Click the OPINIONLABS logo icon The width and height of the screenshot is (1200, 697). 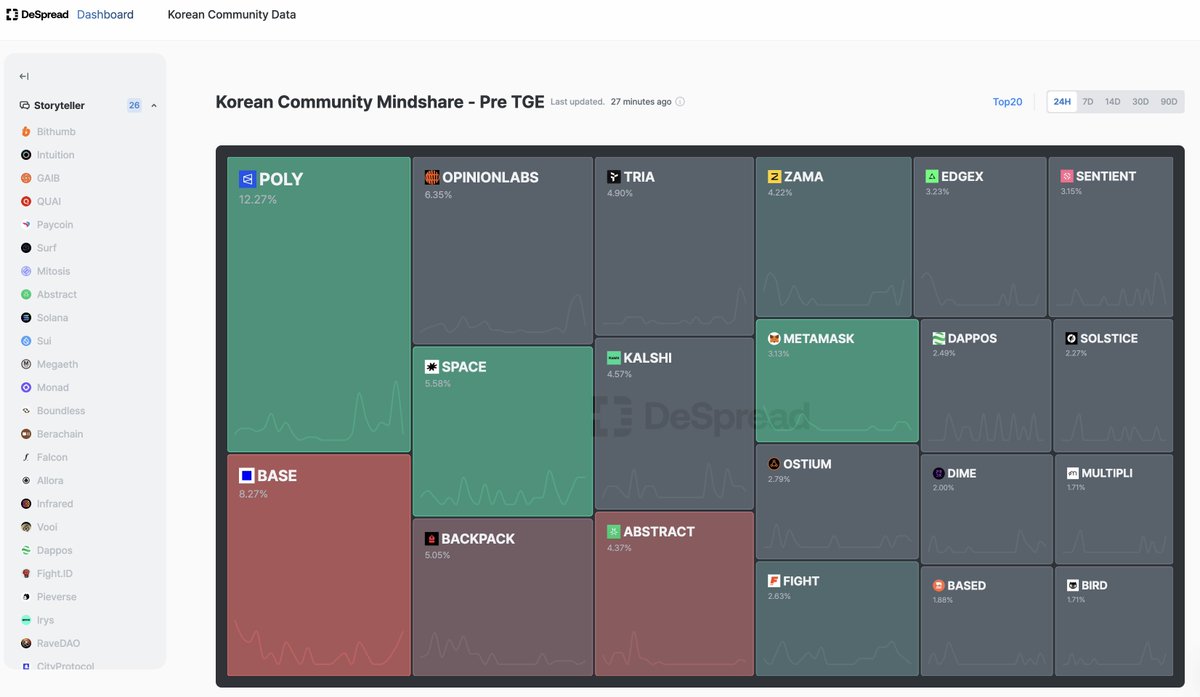432,177
